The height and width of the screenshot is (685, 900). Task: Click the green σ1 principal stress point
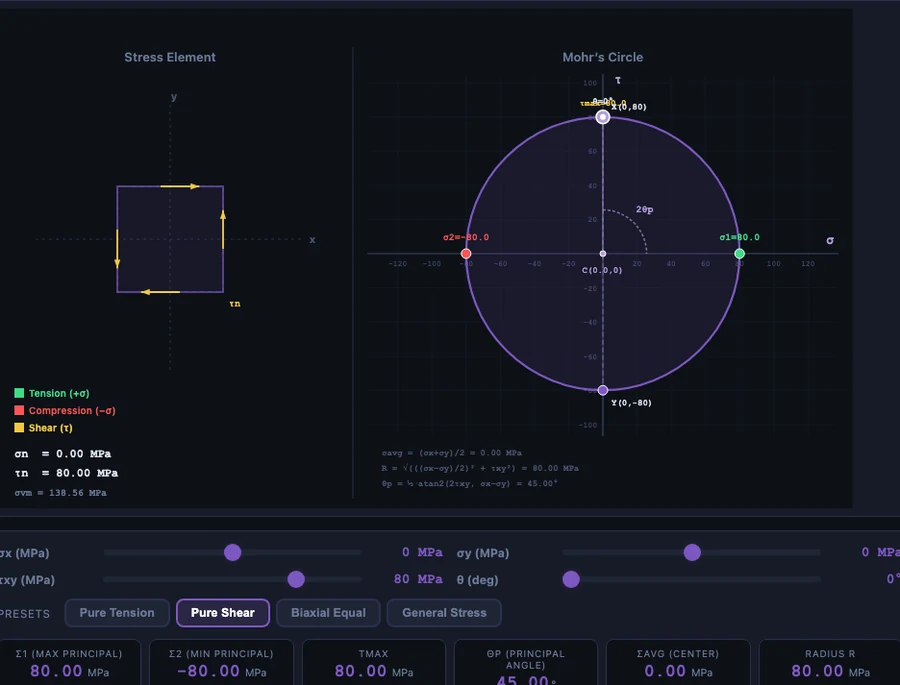tap(740, 253)
